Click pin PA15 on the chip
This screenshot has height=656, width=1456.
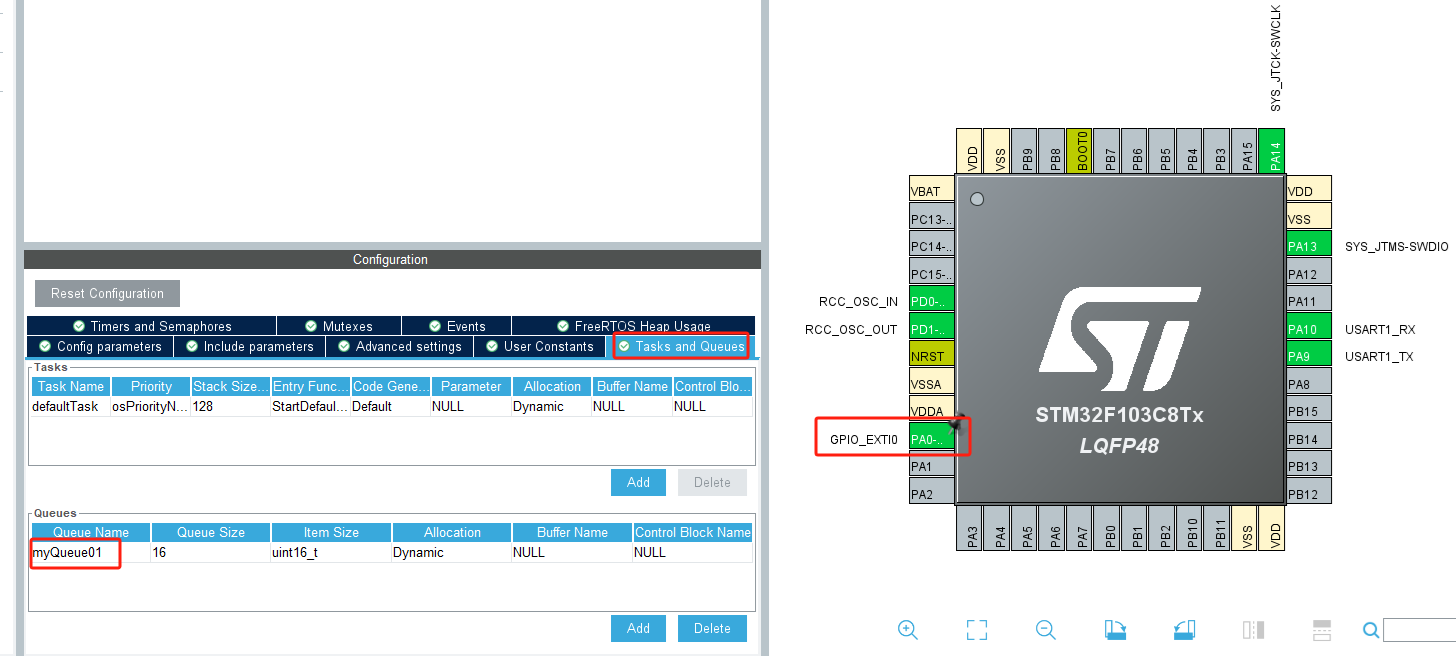click(x=1244, y=151)
